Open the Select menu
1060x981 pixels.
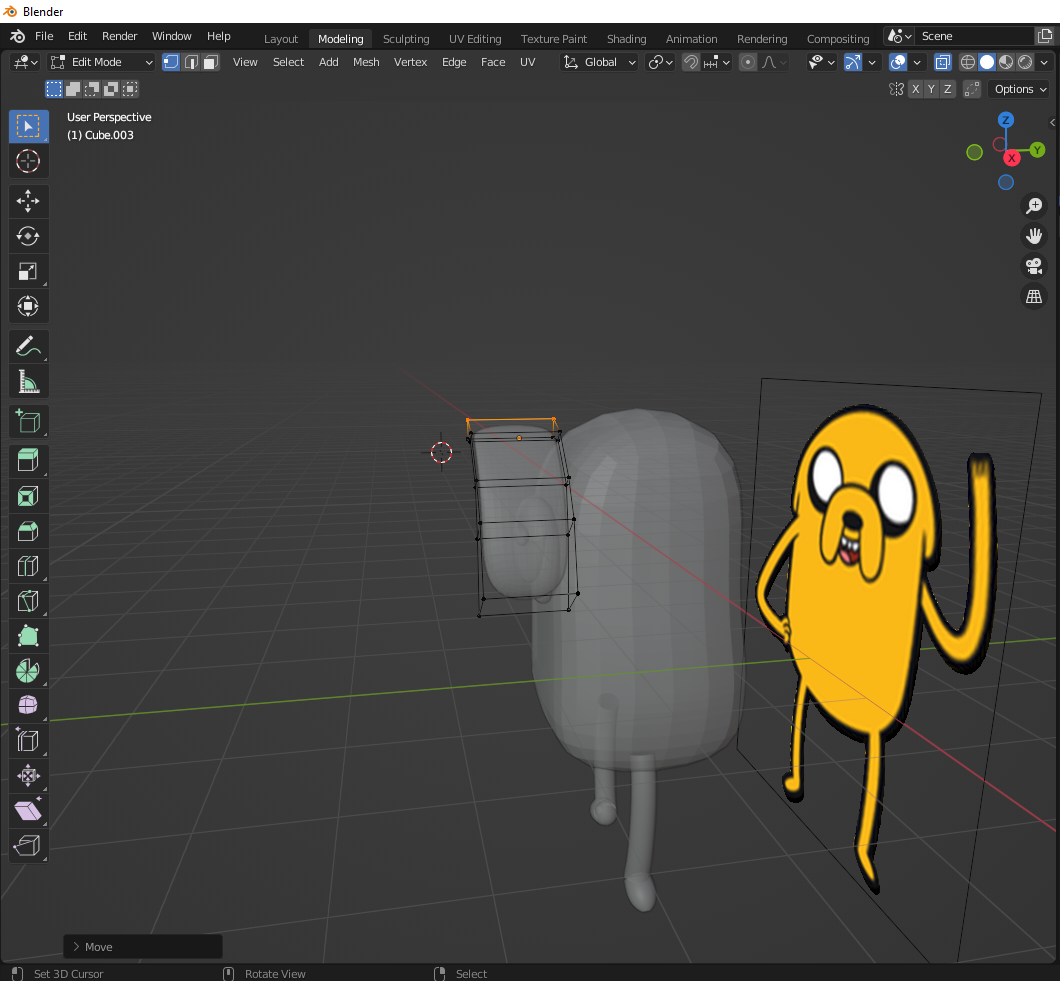[x=288, y=62]
